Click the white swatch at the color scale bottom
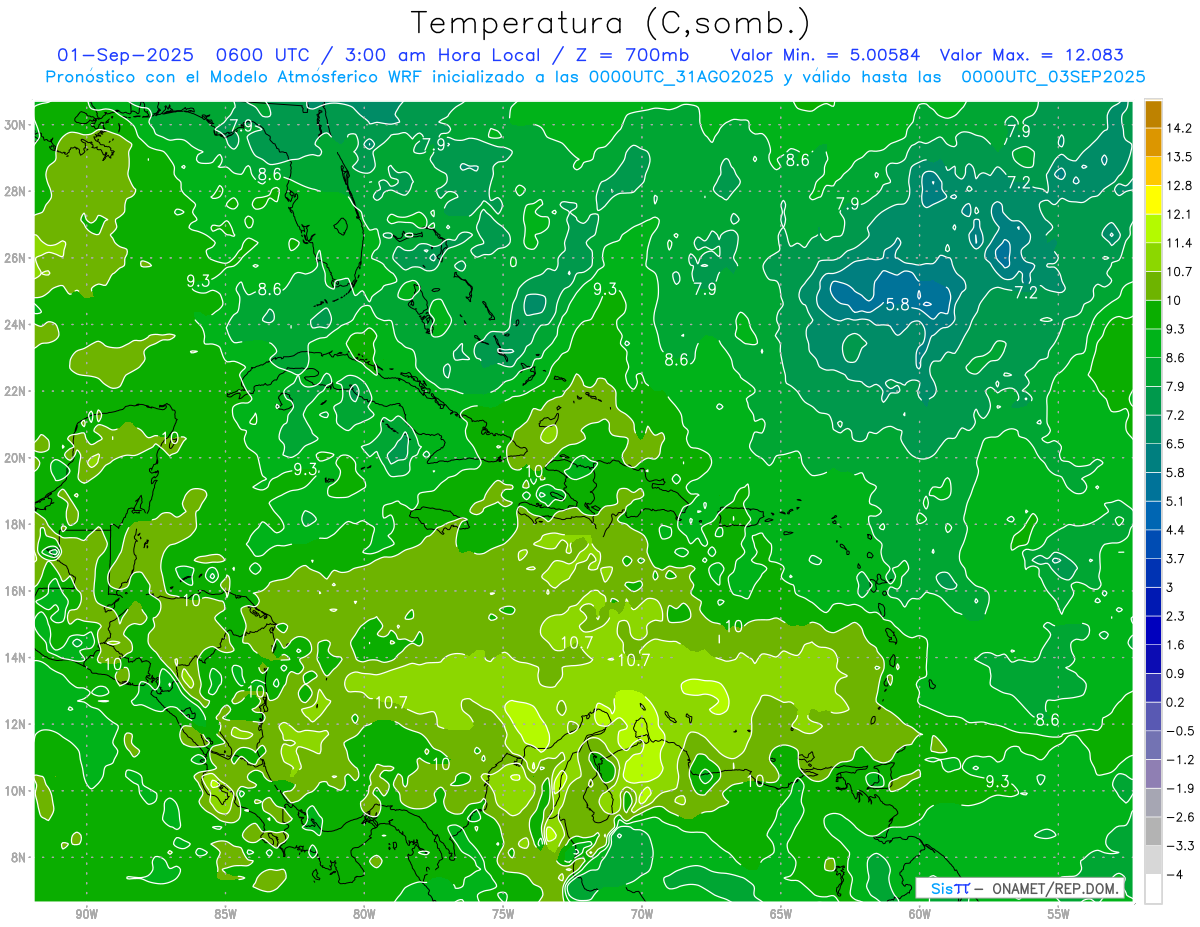The image size is (1200, 927). (1153, 888)
